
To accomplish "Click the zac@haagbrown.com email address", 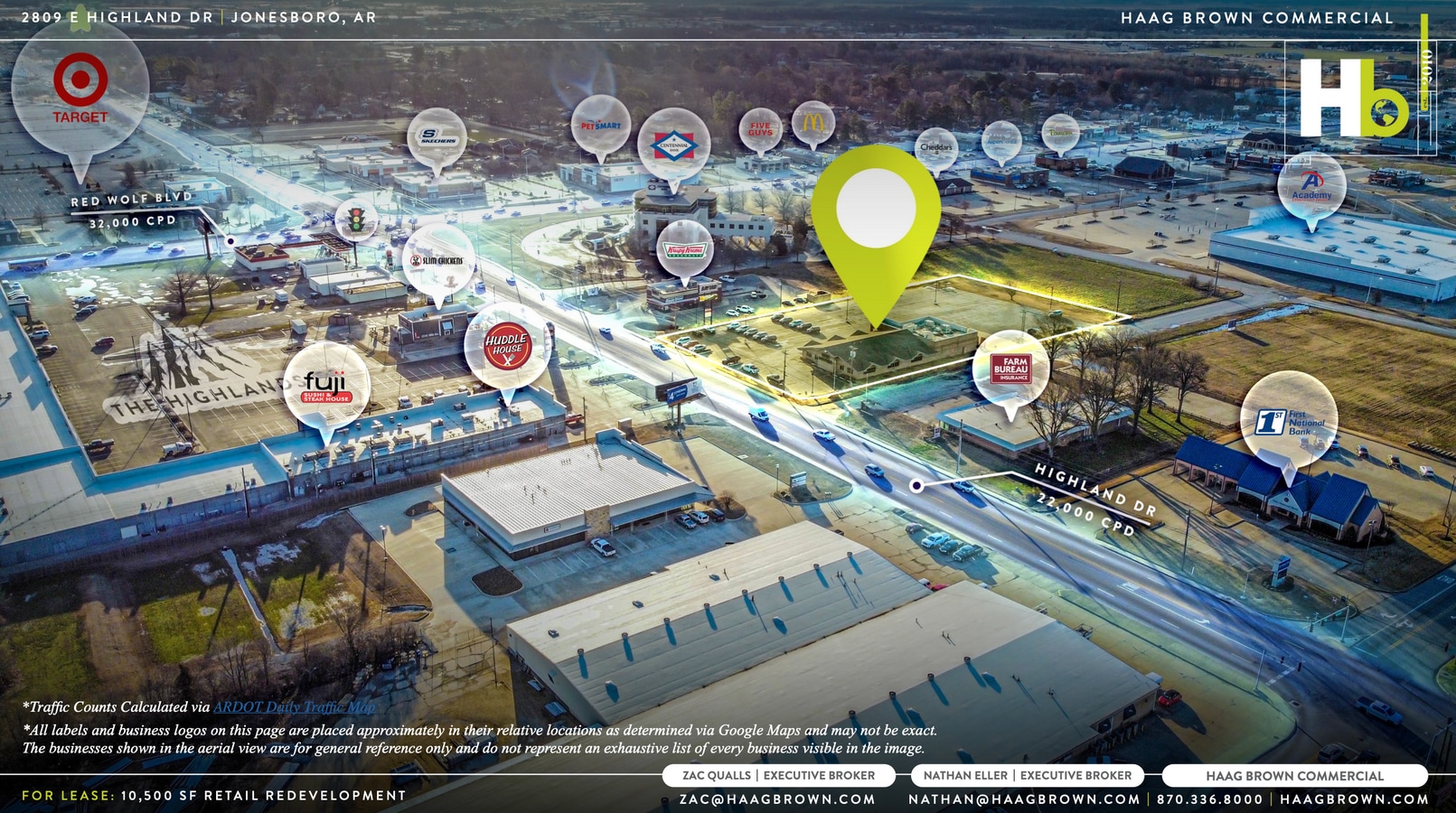I will point(778,799).
